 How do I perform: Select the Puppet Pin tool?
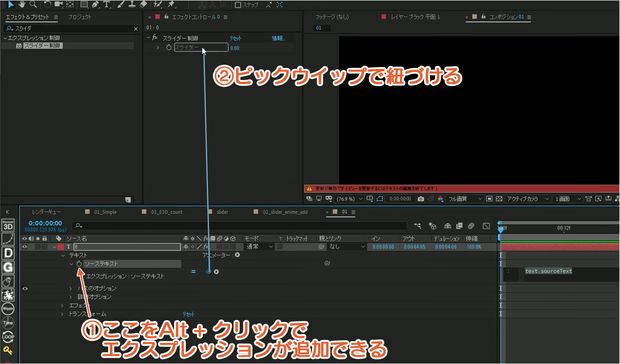click(x=171, y=4)
